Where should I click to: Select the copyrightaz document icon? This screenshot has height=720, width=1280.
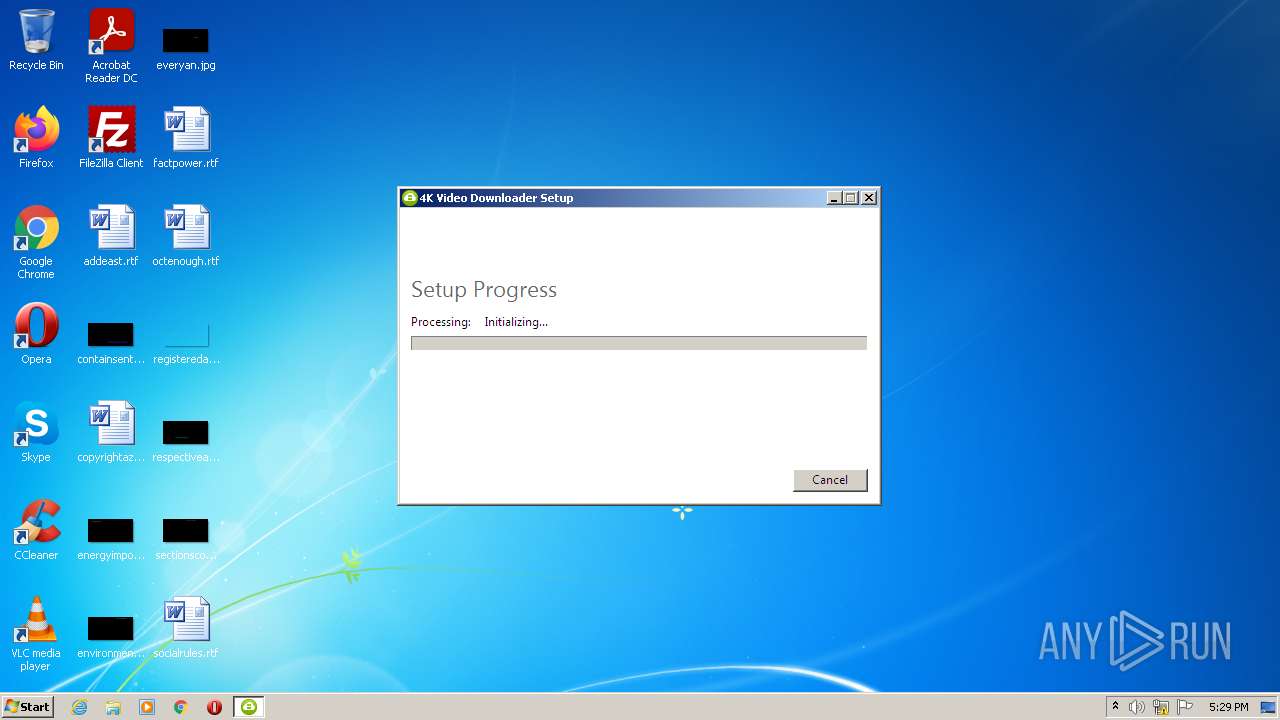coord(111,432)
